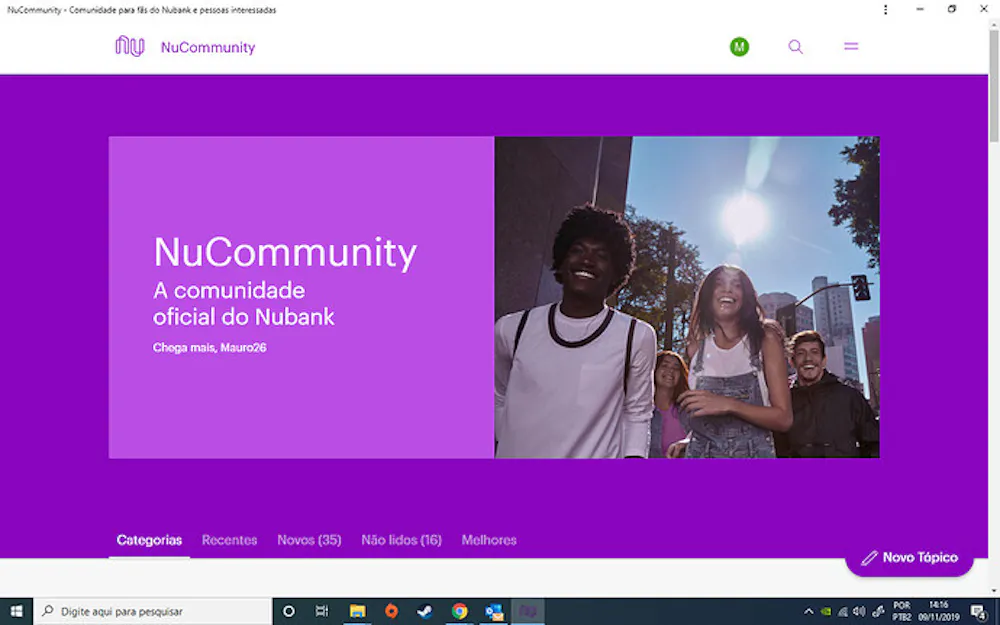Switch to the Melhores tab

[489, 540]
